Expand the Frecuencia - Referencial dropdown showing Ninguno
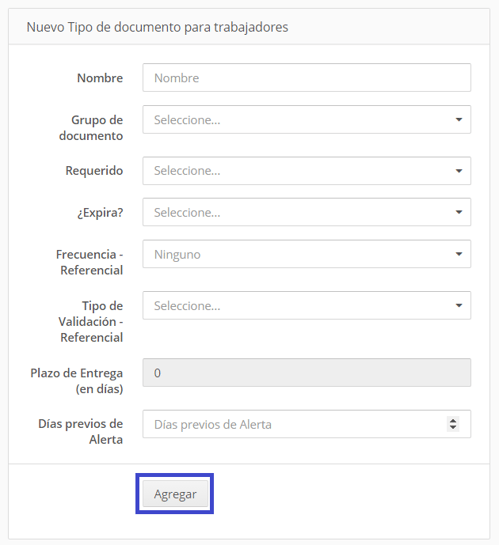Screen dimensions: 499x545 click(306, 254)
